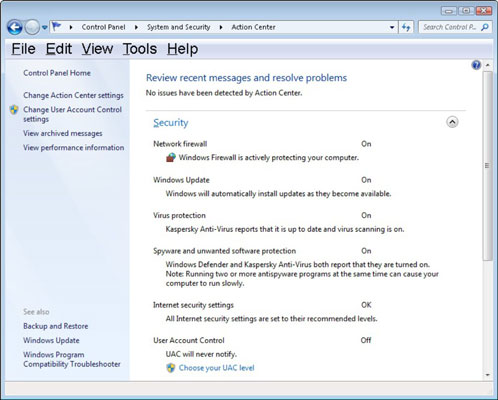Click the Back navigation arrow button
This screenshot has height=400, width=498.
click(x=15, y=27)
